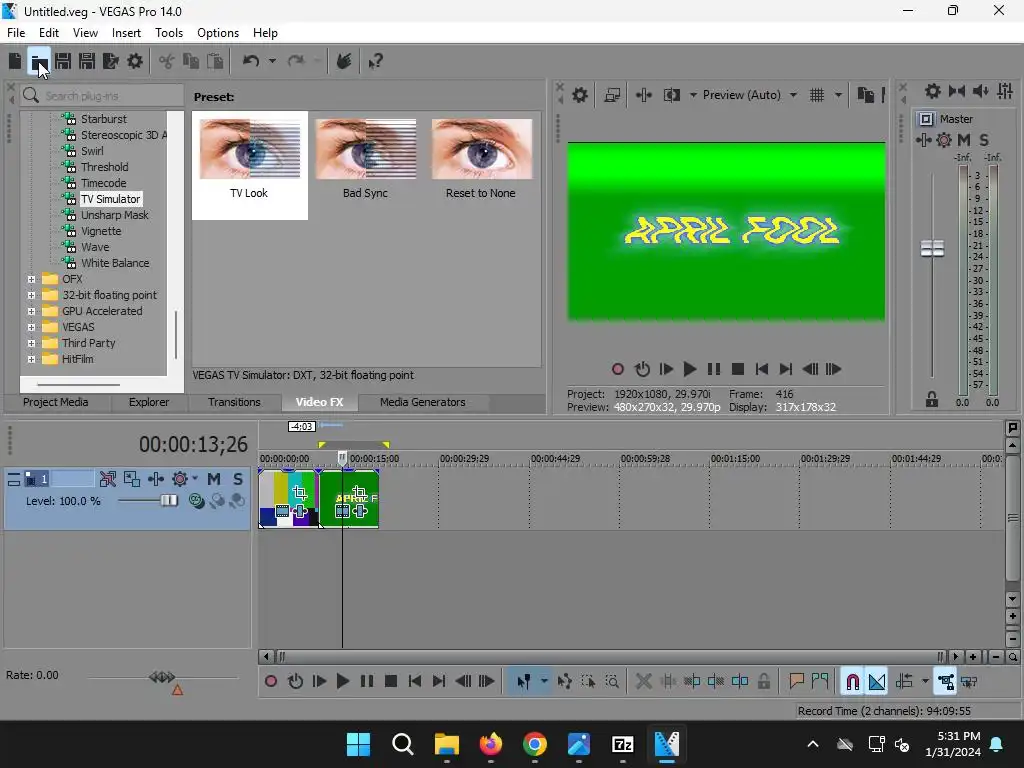Image resolution: width=1024 pixels, height=768 pixels.
Task: Click the Search plug-ins field
Action: pos(103,96)
